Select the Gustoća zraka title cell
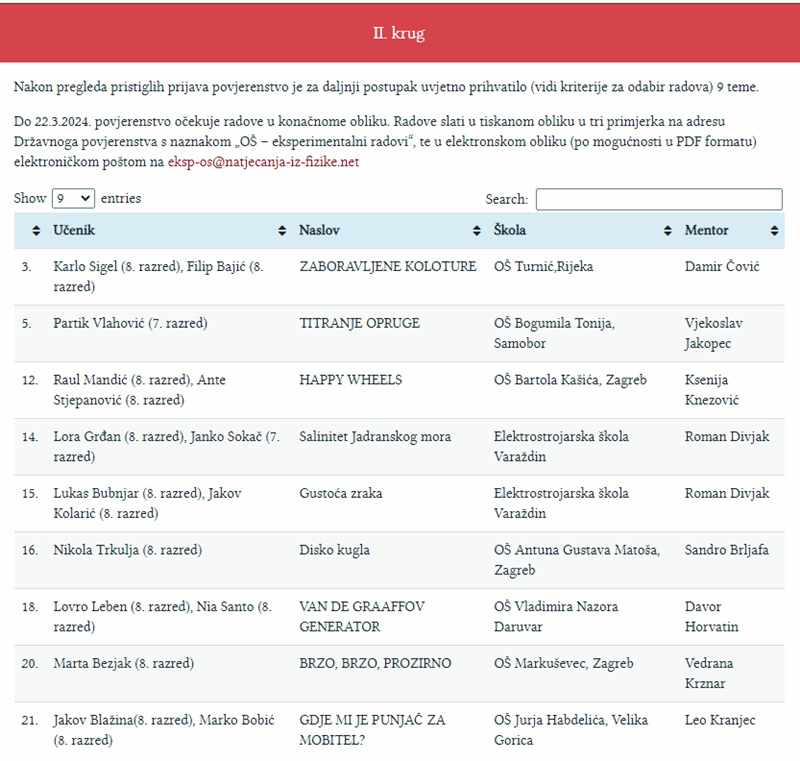The height and width of the screenshot is (761, 800). click(341, 493)
